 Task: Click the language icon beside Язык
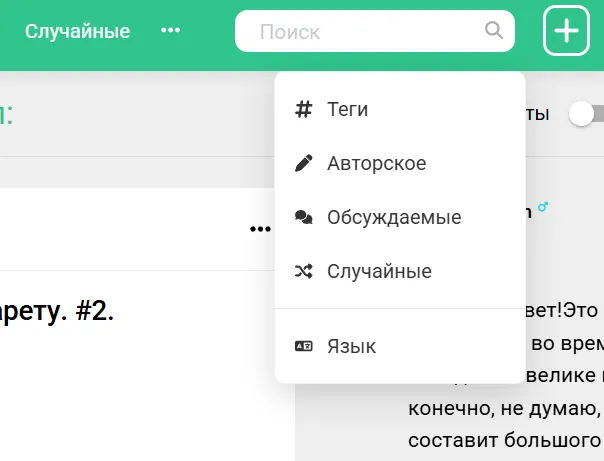(x=304, y=346)
